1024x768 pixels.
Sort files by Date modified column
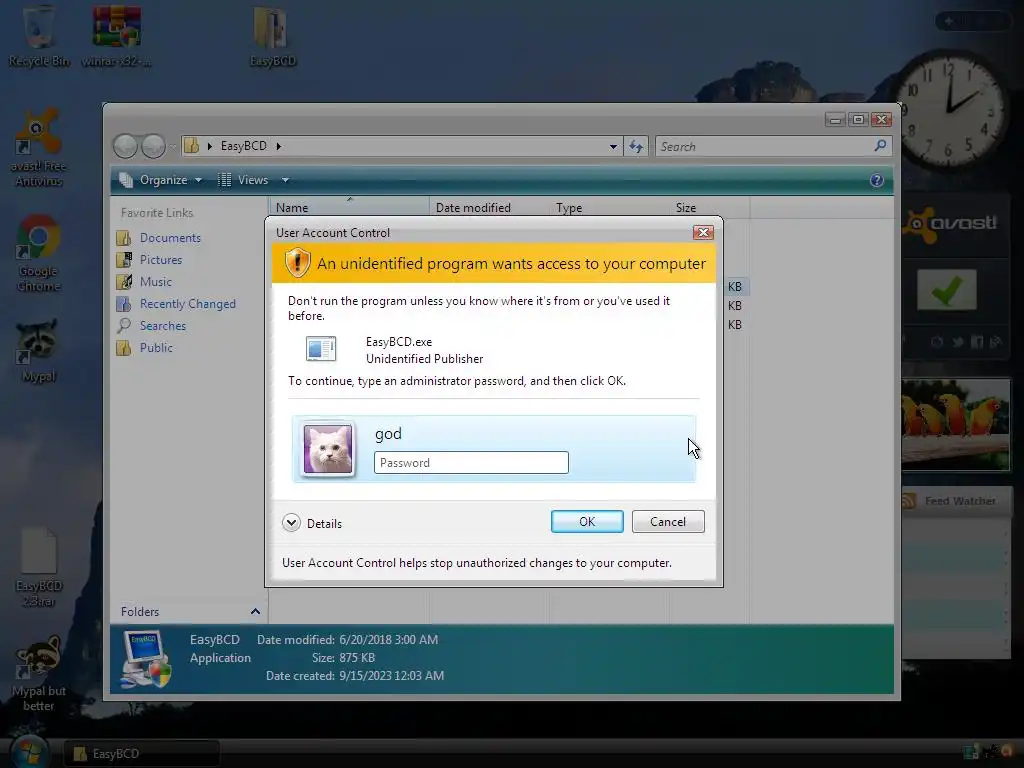point(488,207)
